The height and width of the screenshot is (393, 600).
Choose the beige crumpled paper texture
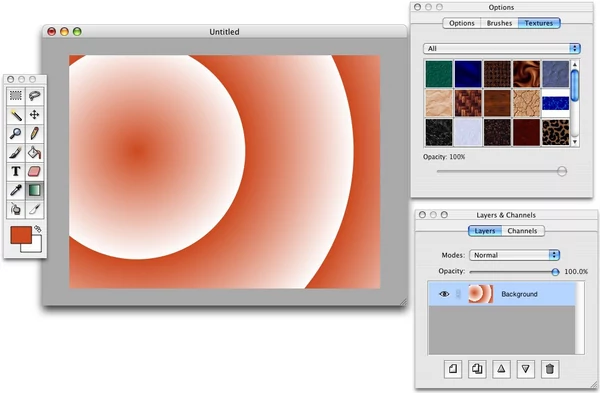(x=439, y=103)
